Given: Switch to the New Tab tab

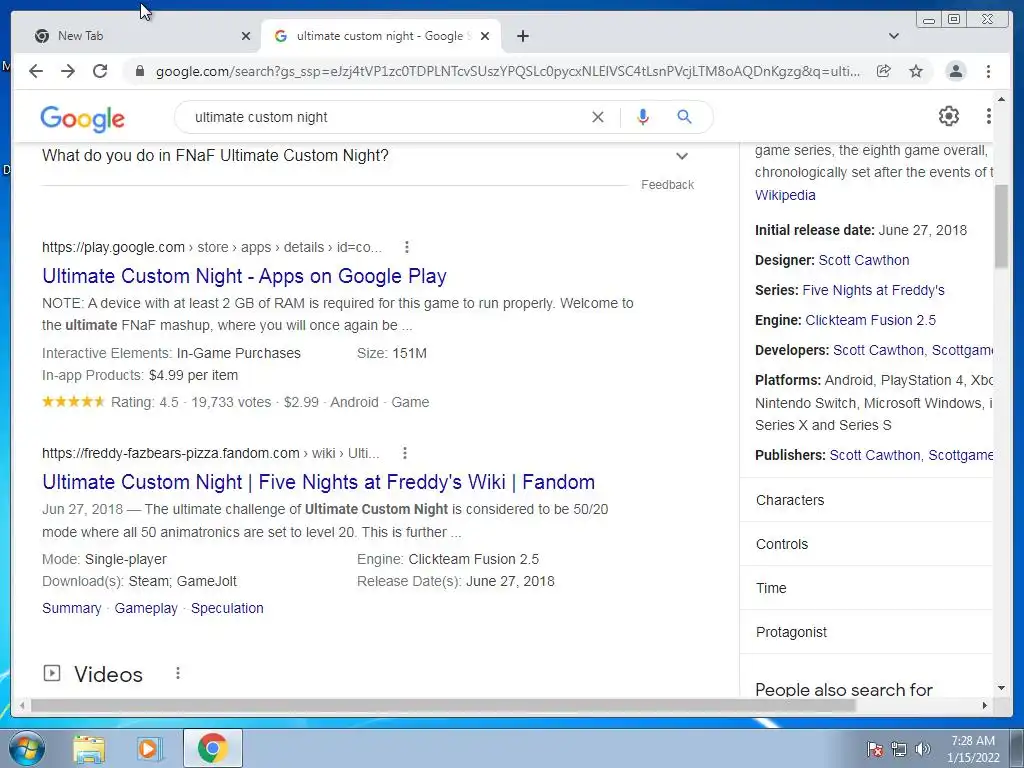Looking at the screenshot, I should point(137,36).
